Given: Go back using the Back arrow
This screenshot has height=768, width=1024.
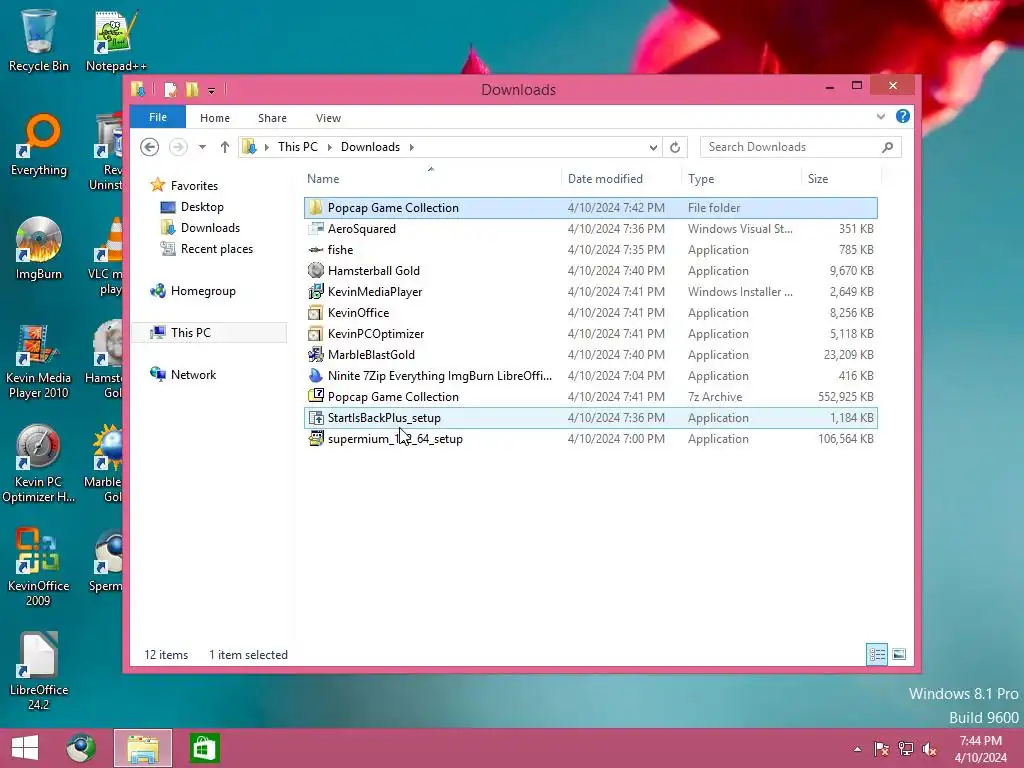Looking at the screenshot, I should [150, 147].
